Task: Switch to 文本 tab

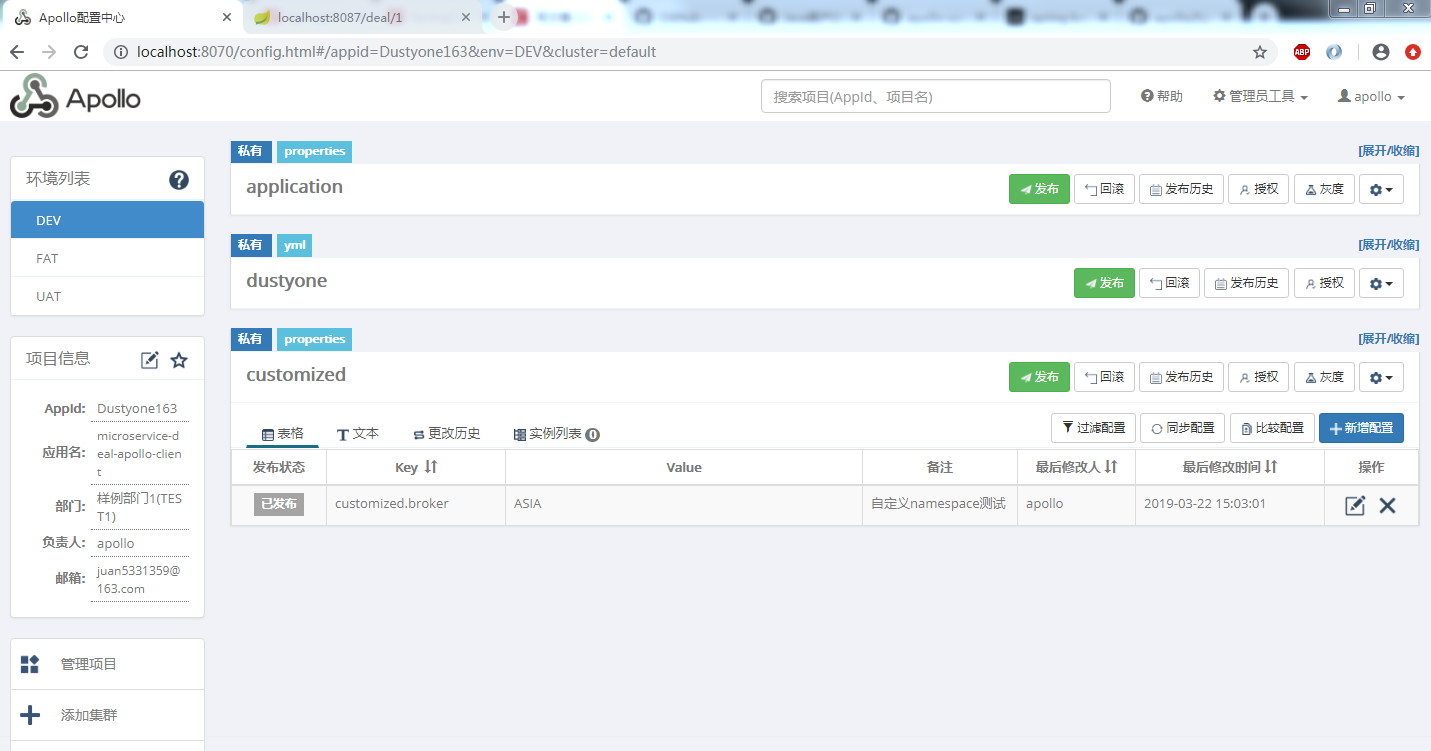Action: click(x=358, y=434)
